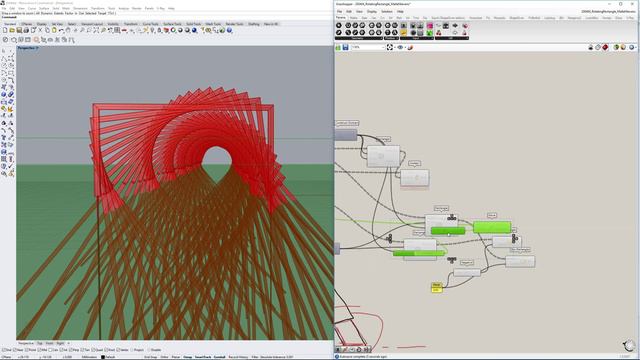Toggle Gumball in Rhino status bar
The image size is (640, 360).
(220, 357)
